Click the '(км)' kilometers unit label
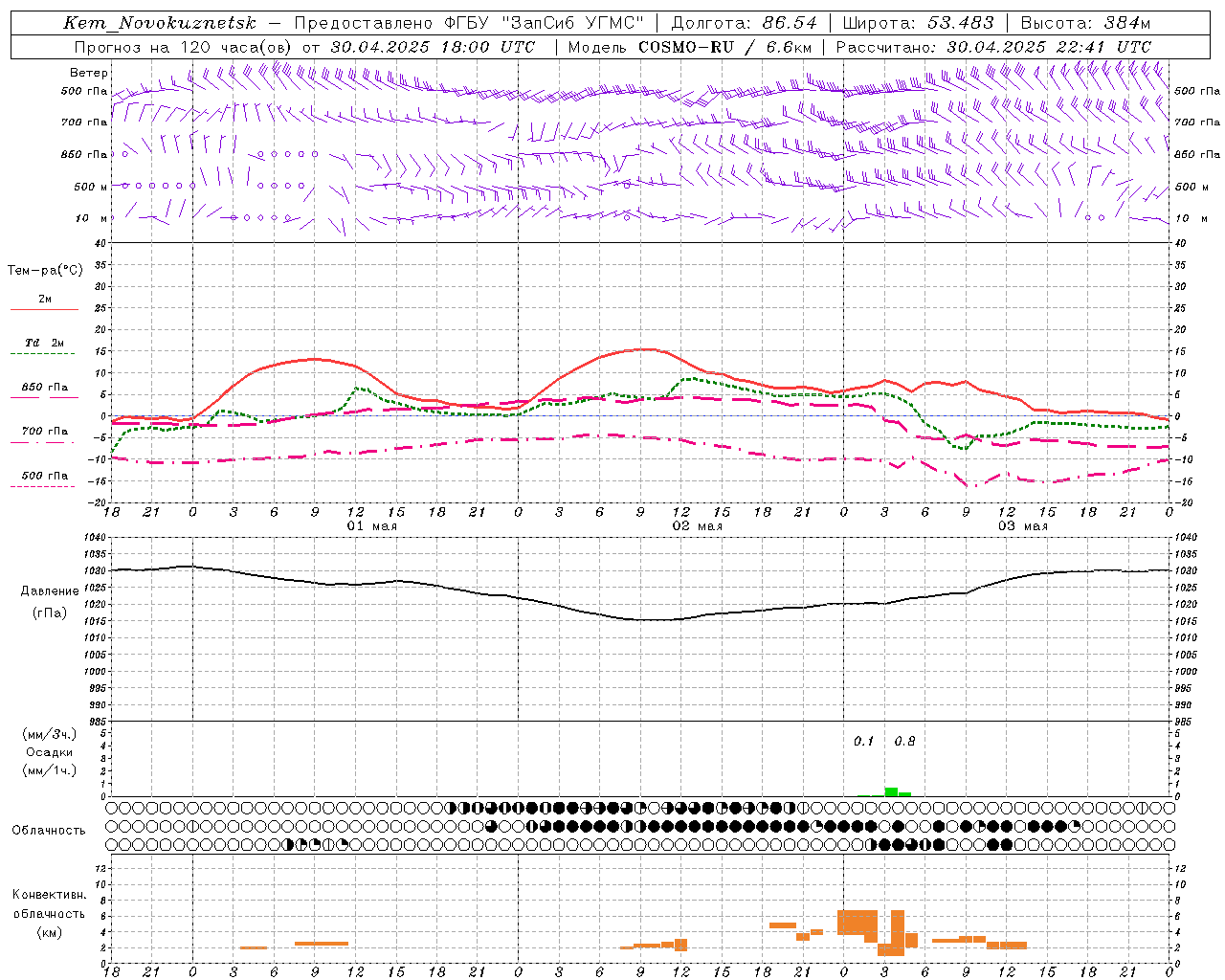This screenshot has height=980, width=1225. [x=49, y=932]
